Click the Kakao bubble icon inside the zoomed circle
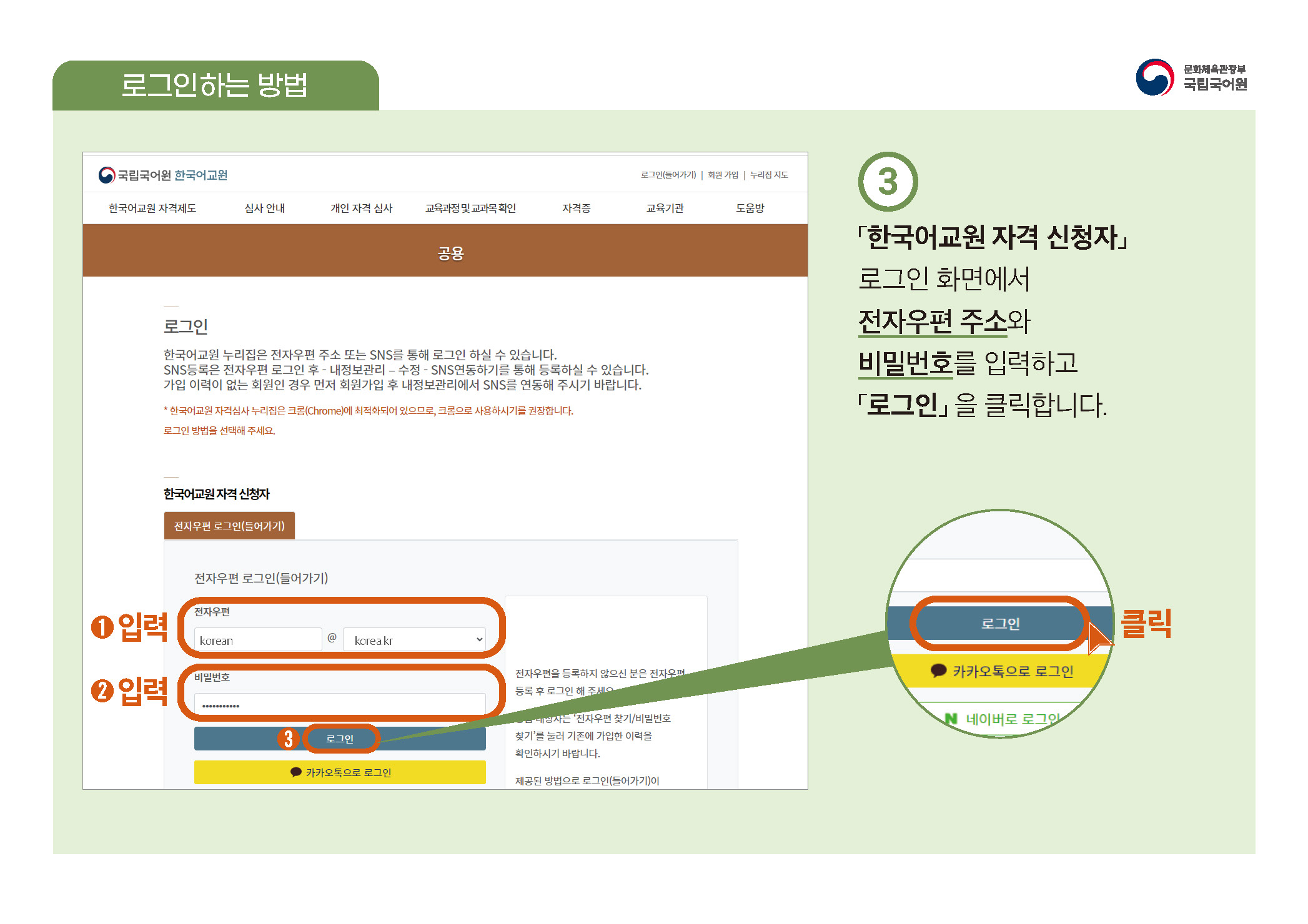1308x924 pixels. (x=938, y=671)
